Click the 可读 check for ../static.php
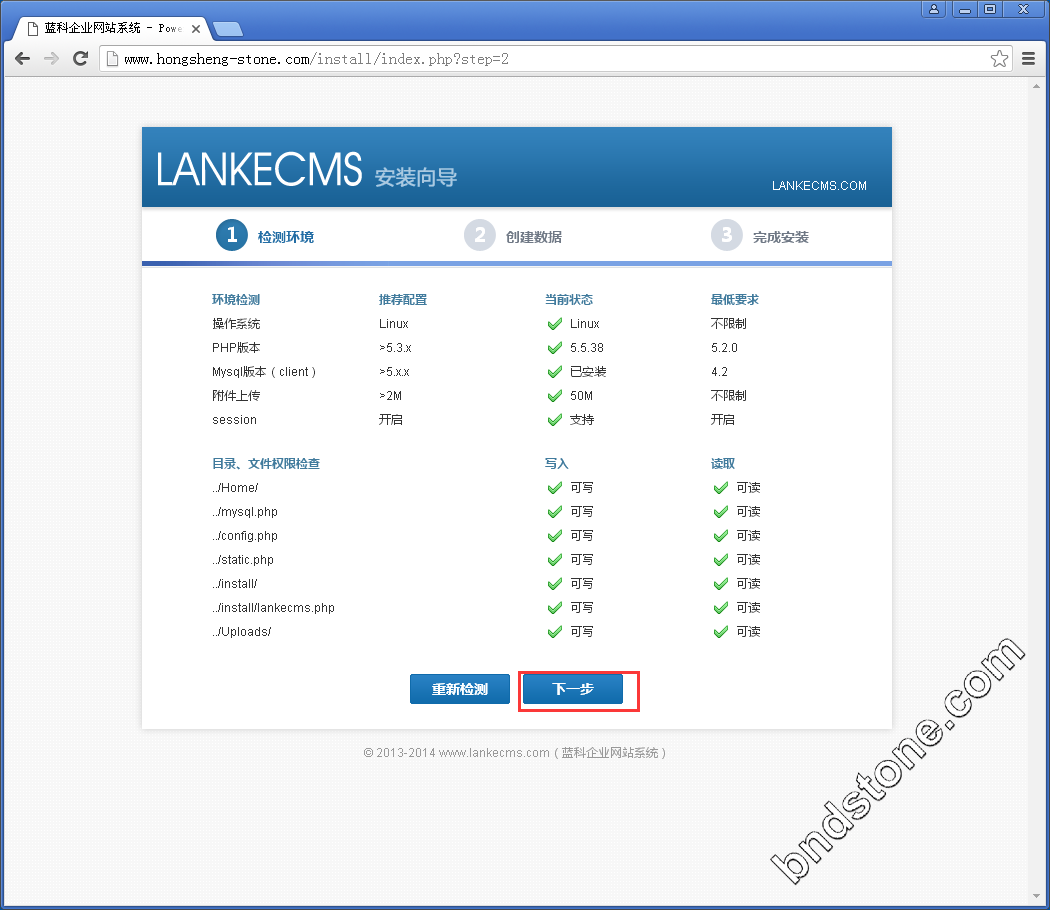 point(721,560)
